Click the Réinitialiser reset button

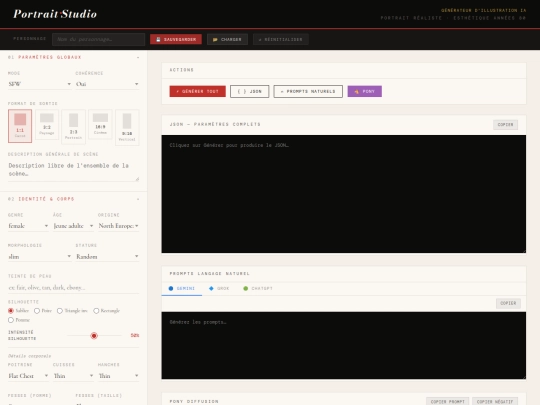click(281, 39)
